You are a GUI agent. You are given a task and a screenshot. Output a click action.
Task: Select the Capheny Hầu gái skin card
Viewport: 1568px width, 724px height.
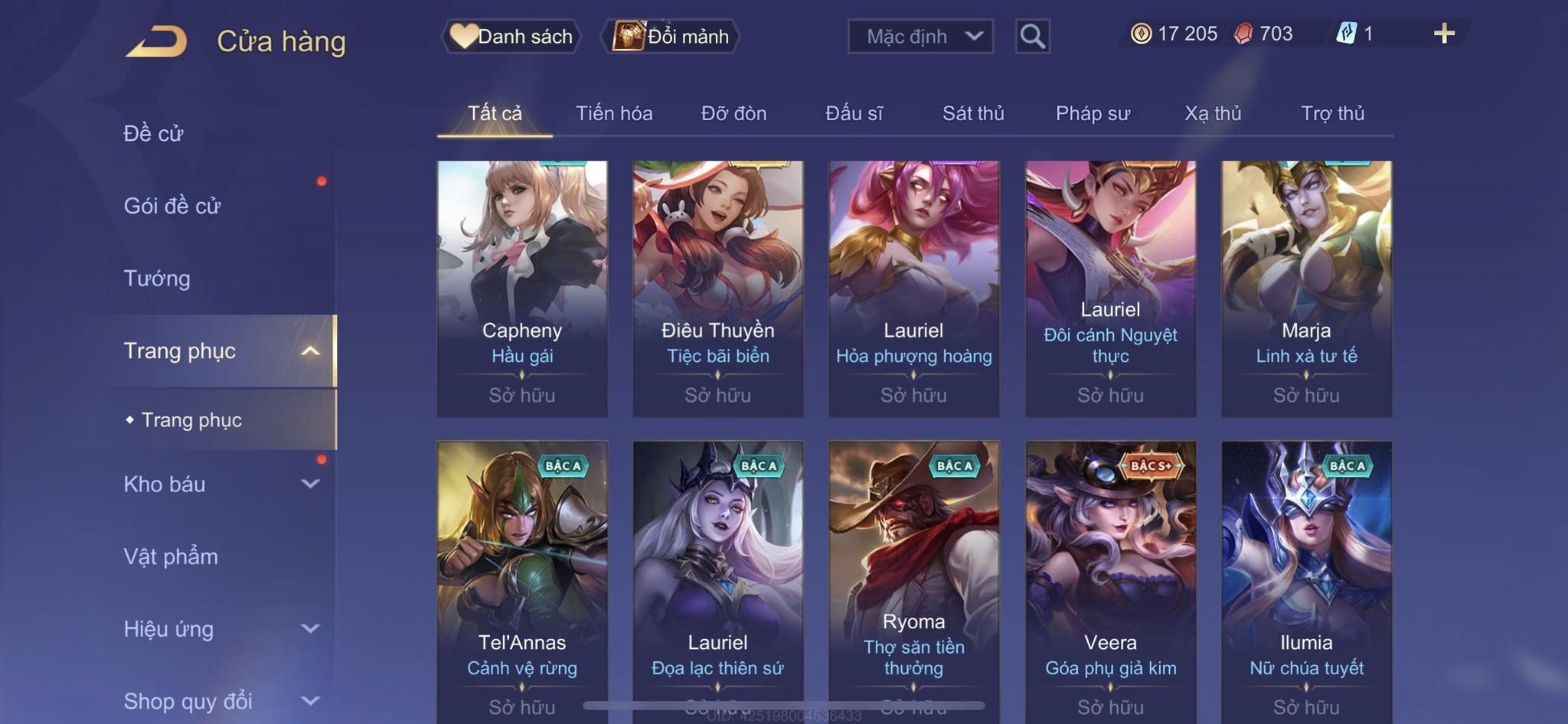pyautogui.click(x=522, y=289)
